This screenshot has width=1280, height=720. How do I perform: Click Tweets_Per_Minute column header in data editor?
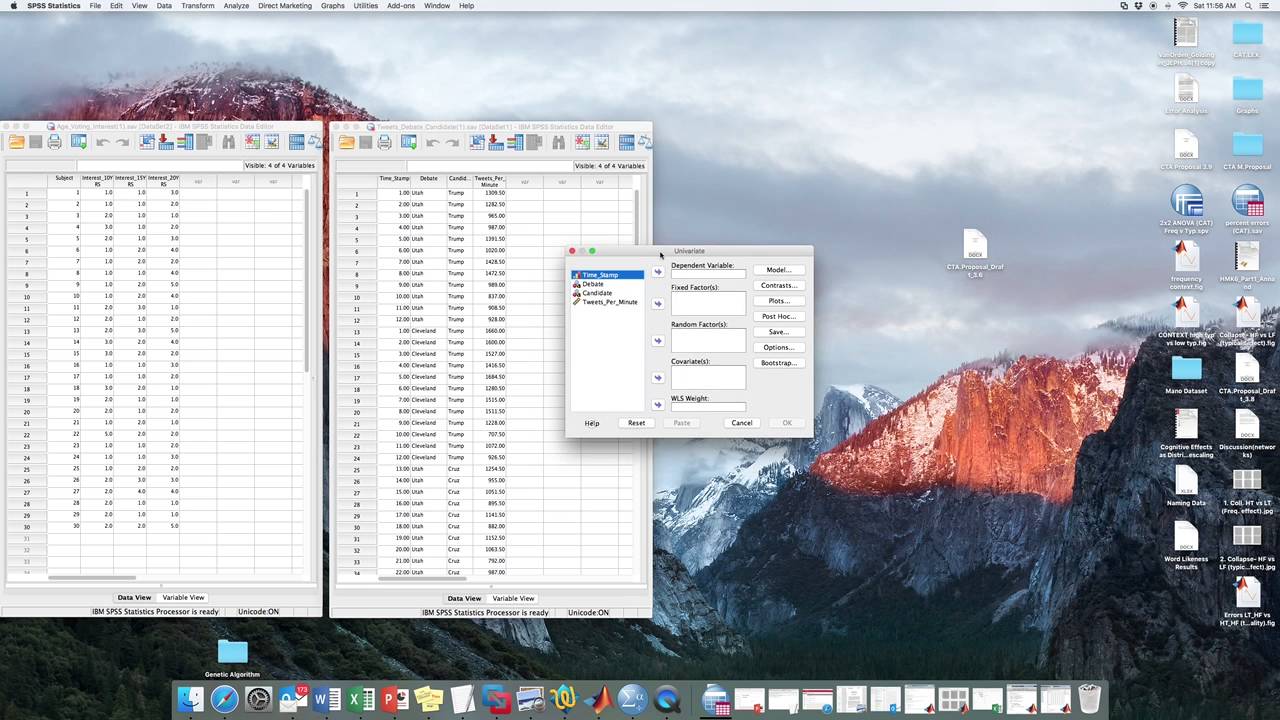[489, 181]
